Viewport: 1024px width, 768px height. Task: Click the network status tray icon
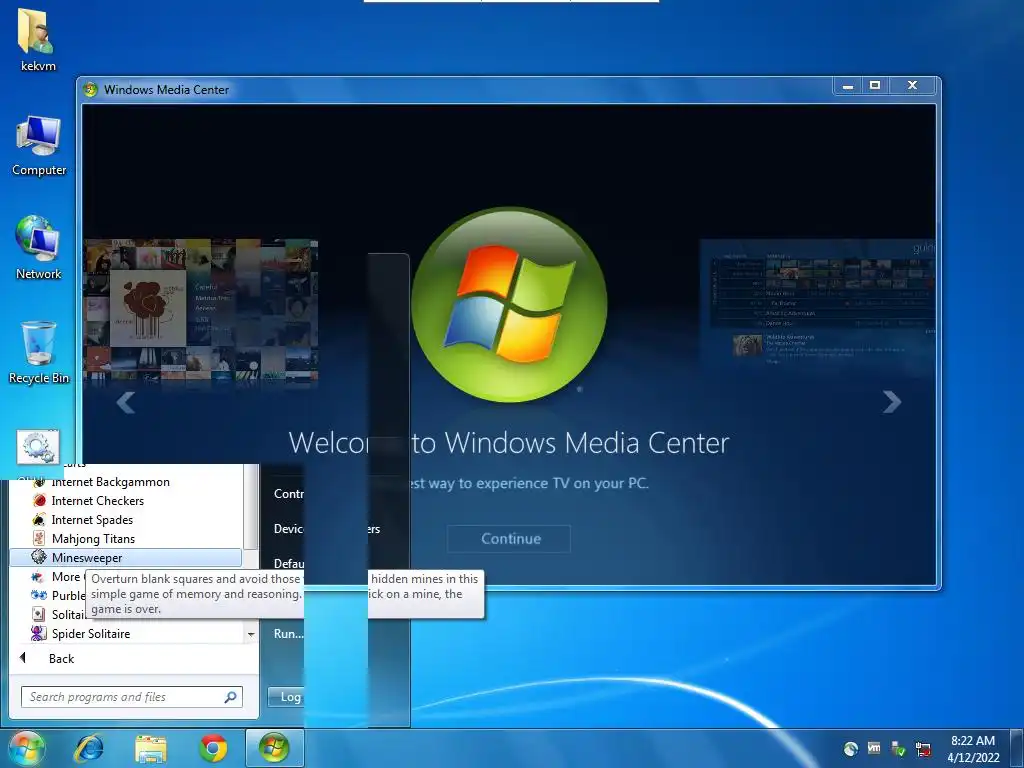(x=923, y=748)
